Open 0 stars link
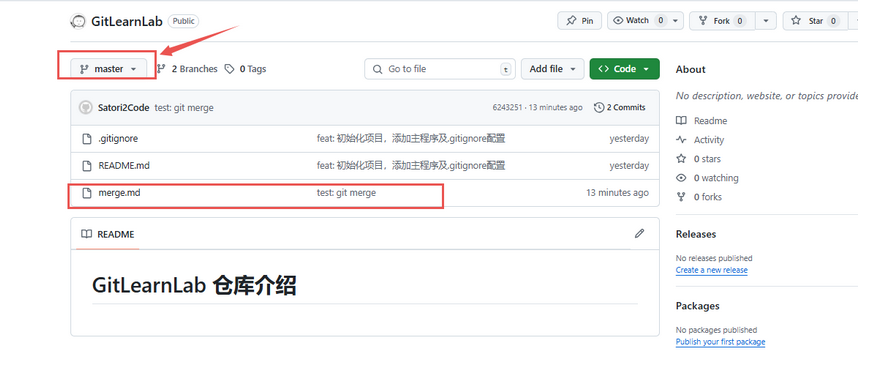 tap(707, 159)
